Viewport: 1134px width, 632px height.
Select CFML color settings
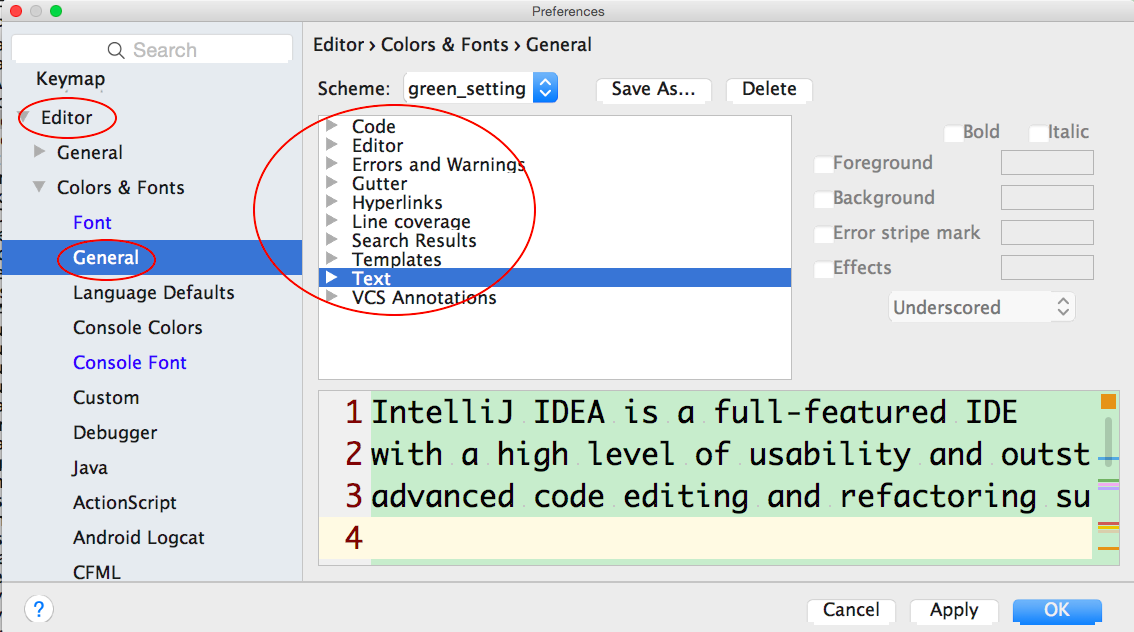click(97, 572)
